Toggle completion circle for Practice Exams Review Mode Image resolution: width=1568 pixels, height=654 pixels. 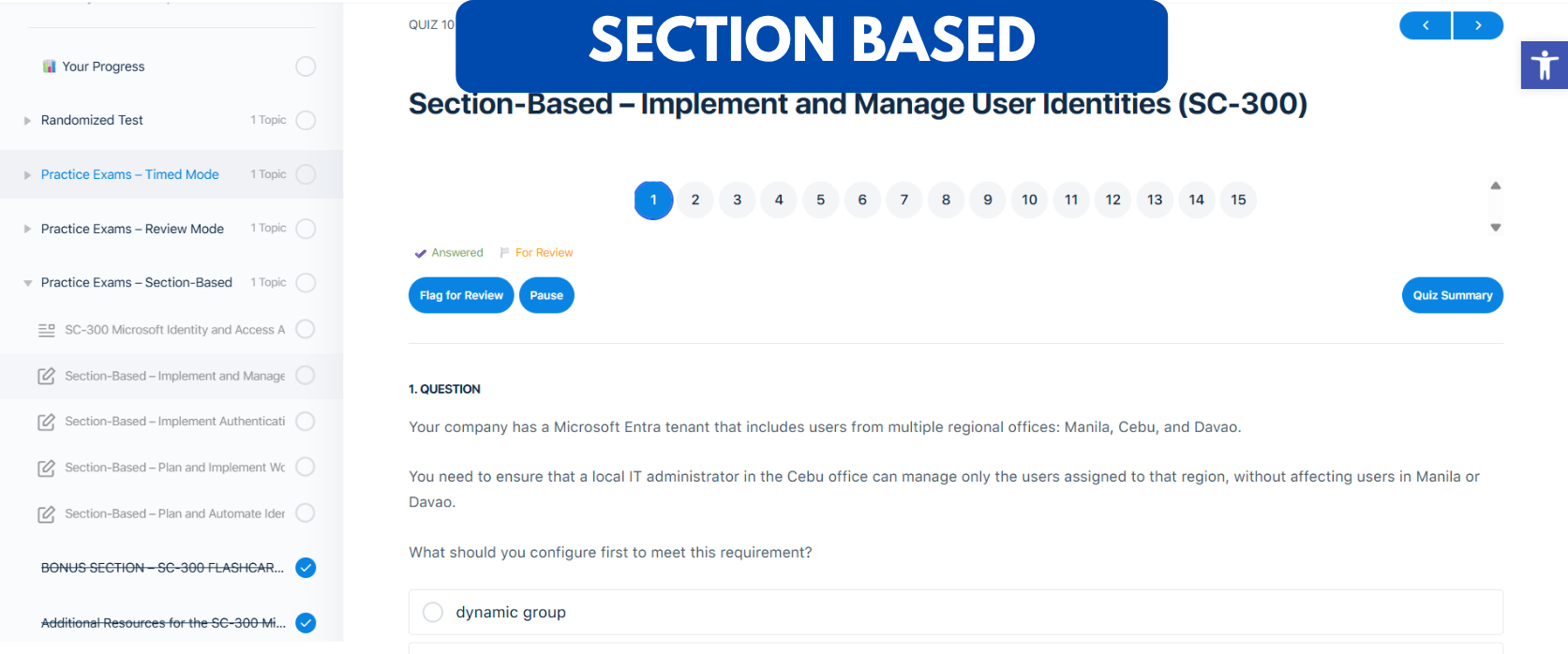coord(306,229)
